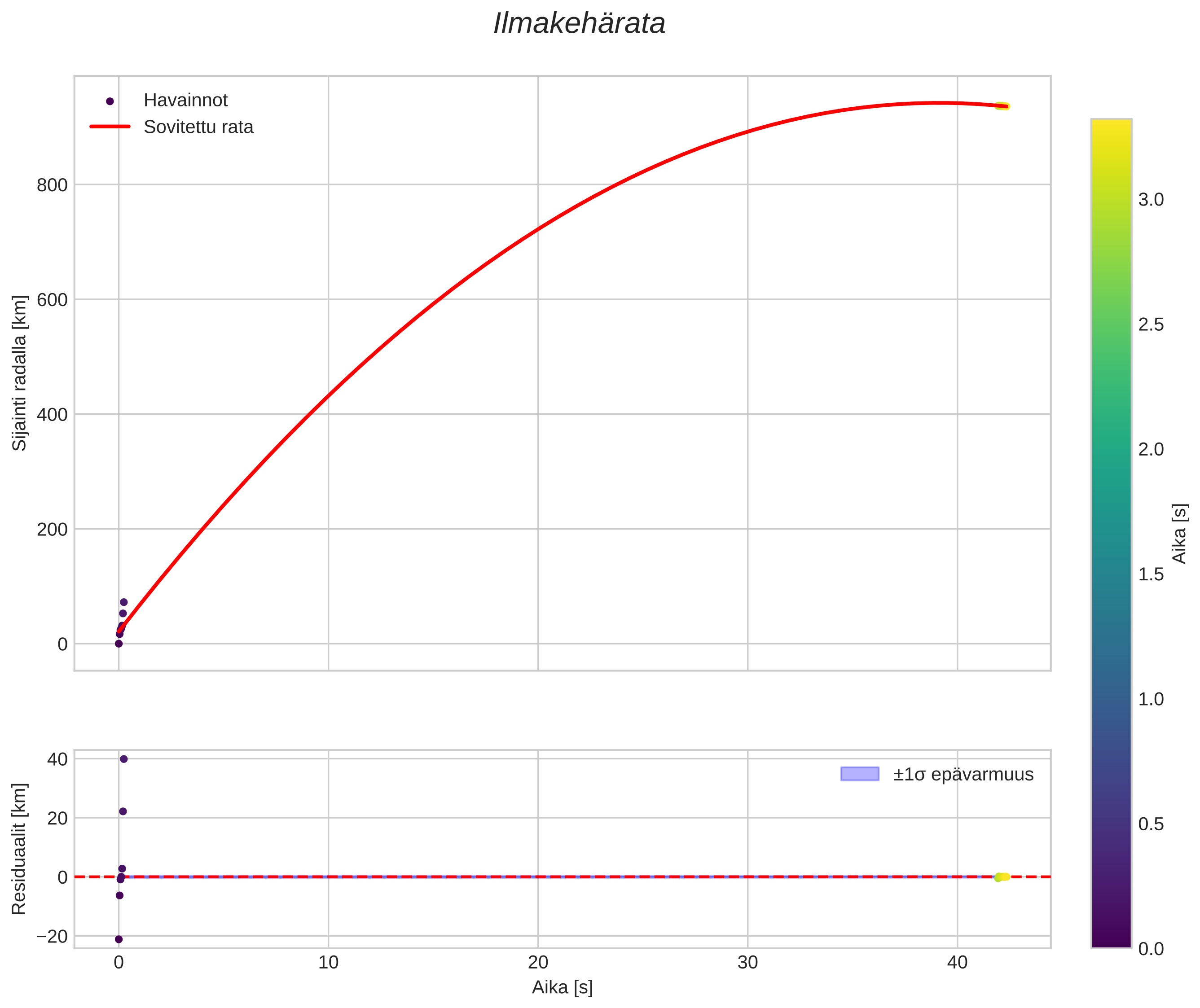
Task: Click the x-axis tick label 20
Action: (x=538, y=963)
